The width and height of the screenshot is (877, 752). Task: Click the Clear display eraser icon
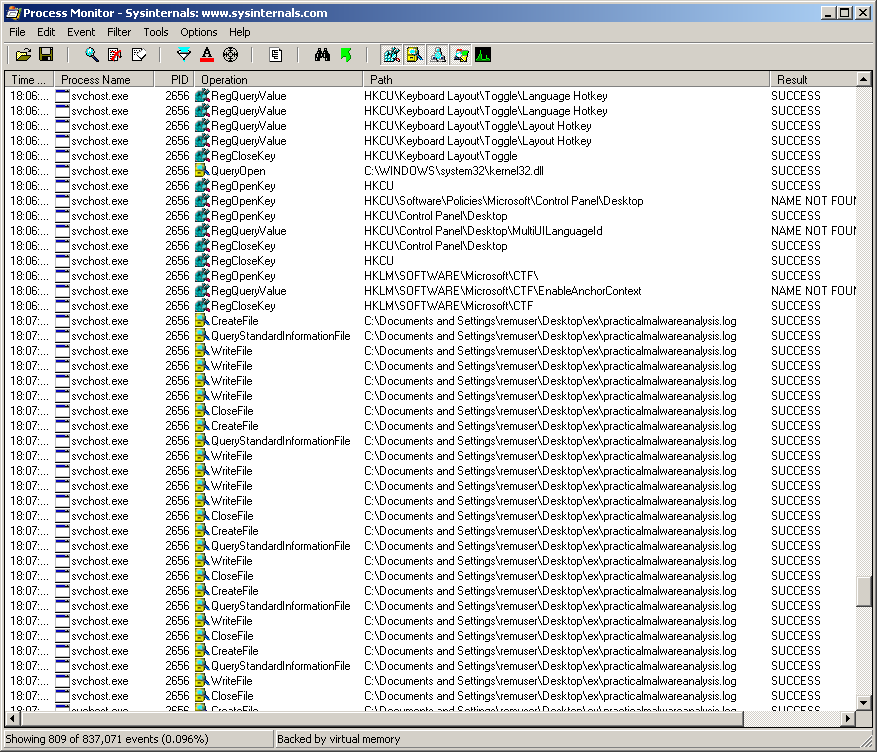coord(139,55)
